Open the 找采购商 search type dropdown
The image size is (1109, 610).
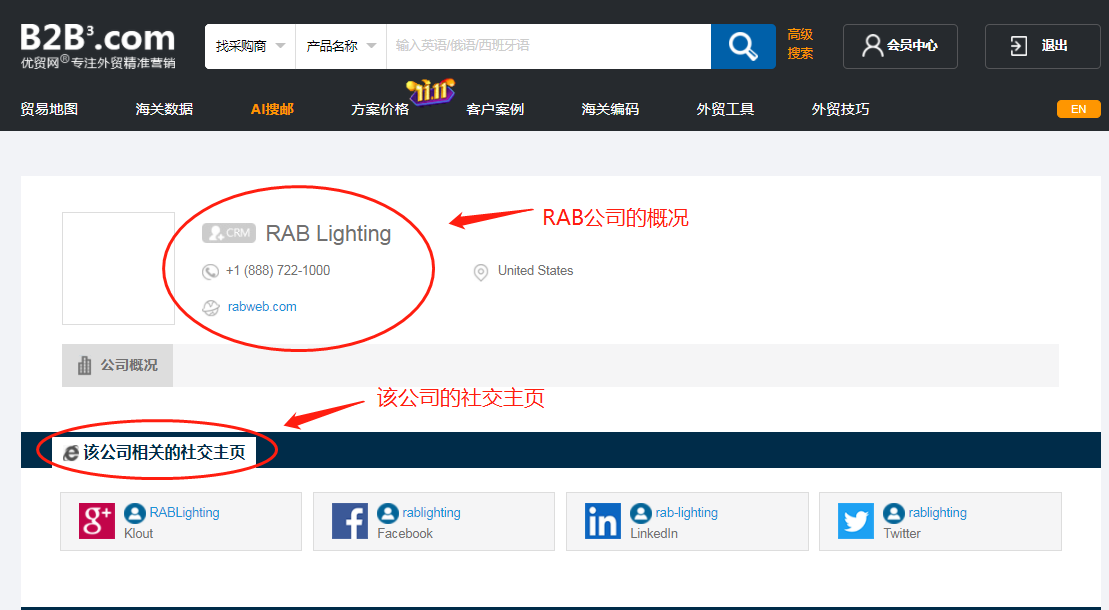pyautogui.click(x=250, y=46)
